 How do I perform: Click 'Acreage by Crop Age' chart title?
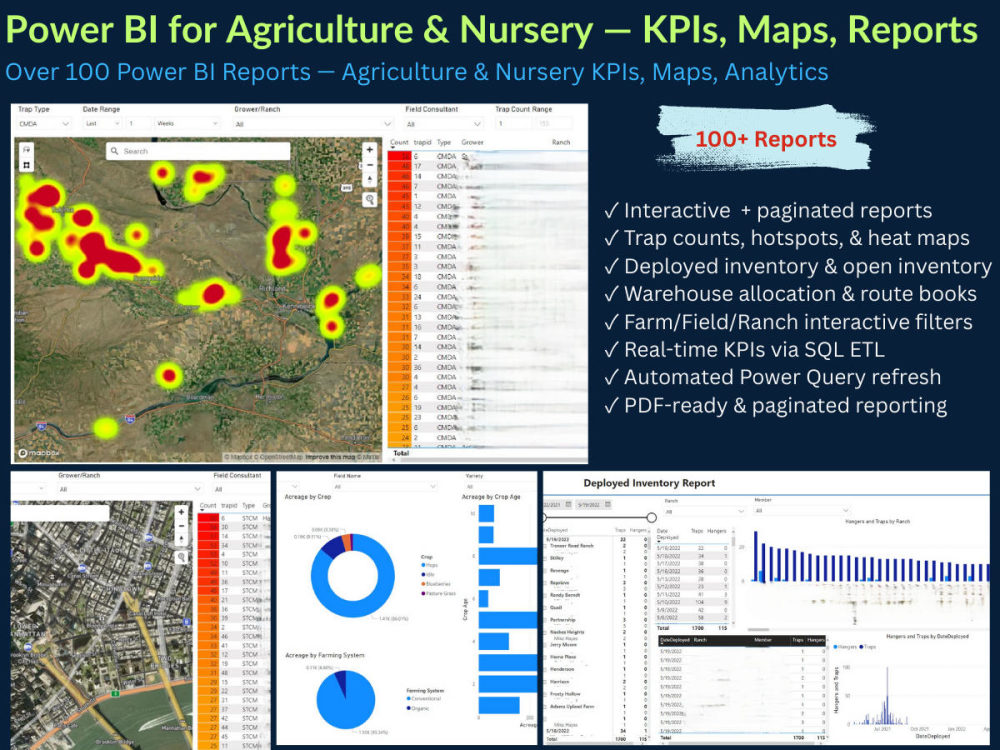coord(491,497)
